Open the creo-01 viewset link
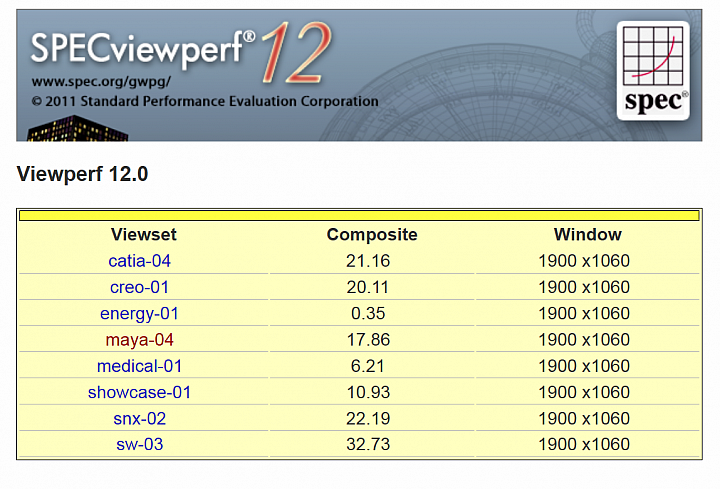This screenshot has height=489, width=720. pyautogui.click(x=139, y=287)
